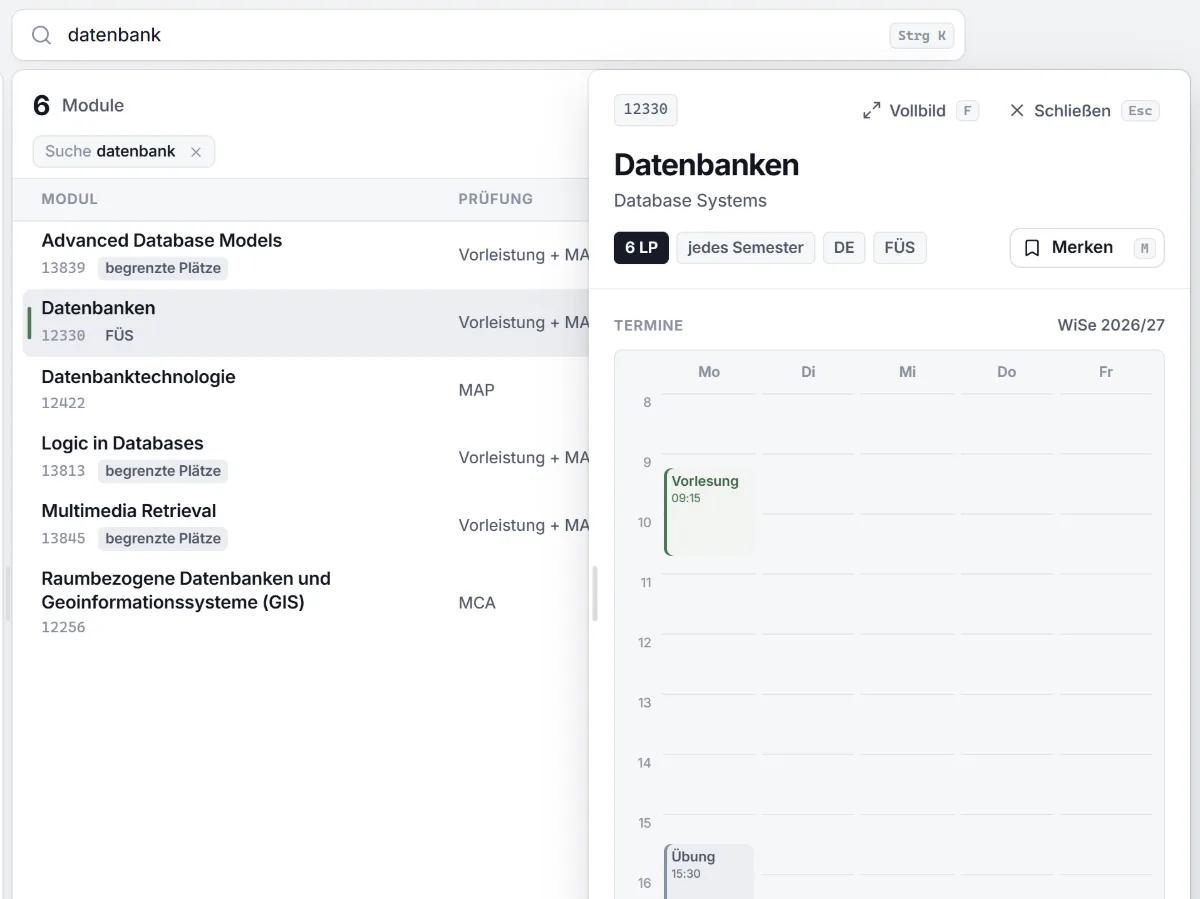Click the WiSe 2026/27 semester label
1200x899 pixels.
click(1111, 325)
